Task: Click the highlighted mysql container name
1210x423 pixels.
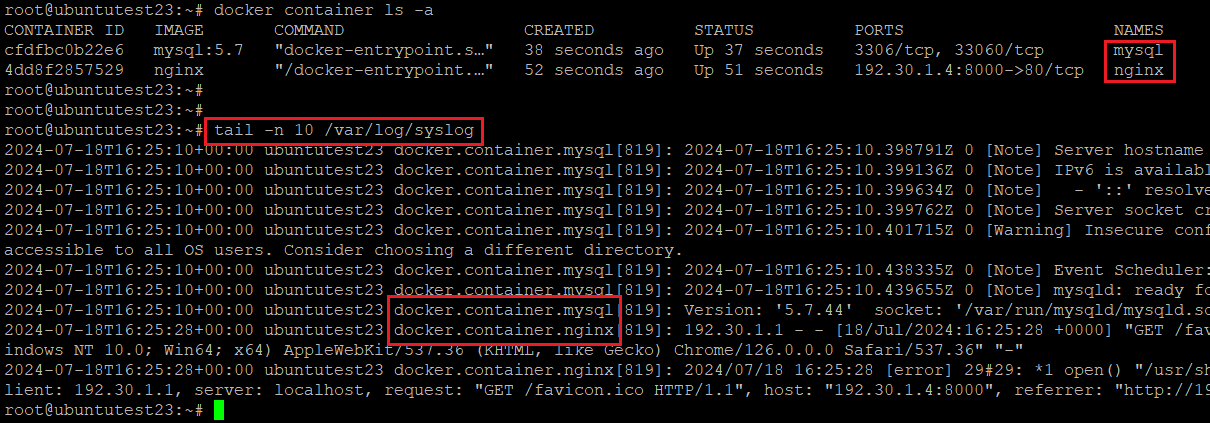Action: 1138,50
